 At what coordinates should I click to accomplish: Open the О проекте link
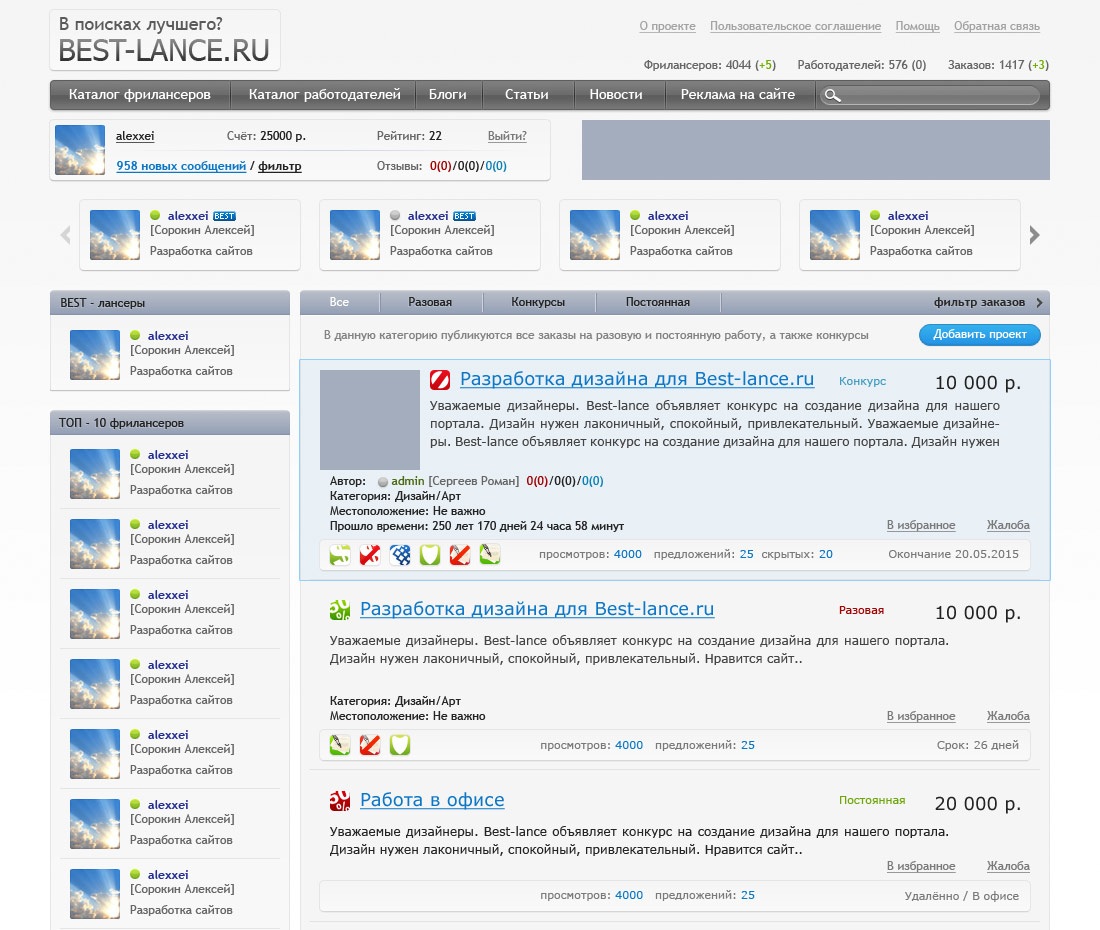pyautogui.click(x=667, y=26)
